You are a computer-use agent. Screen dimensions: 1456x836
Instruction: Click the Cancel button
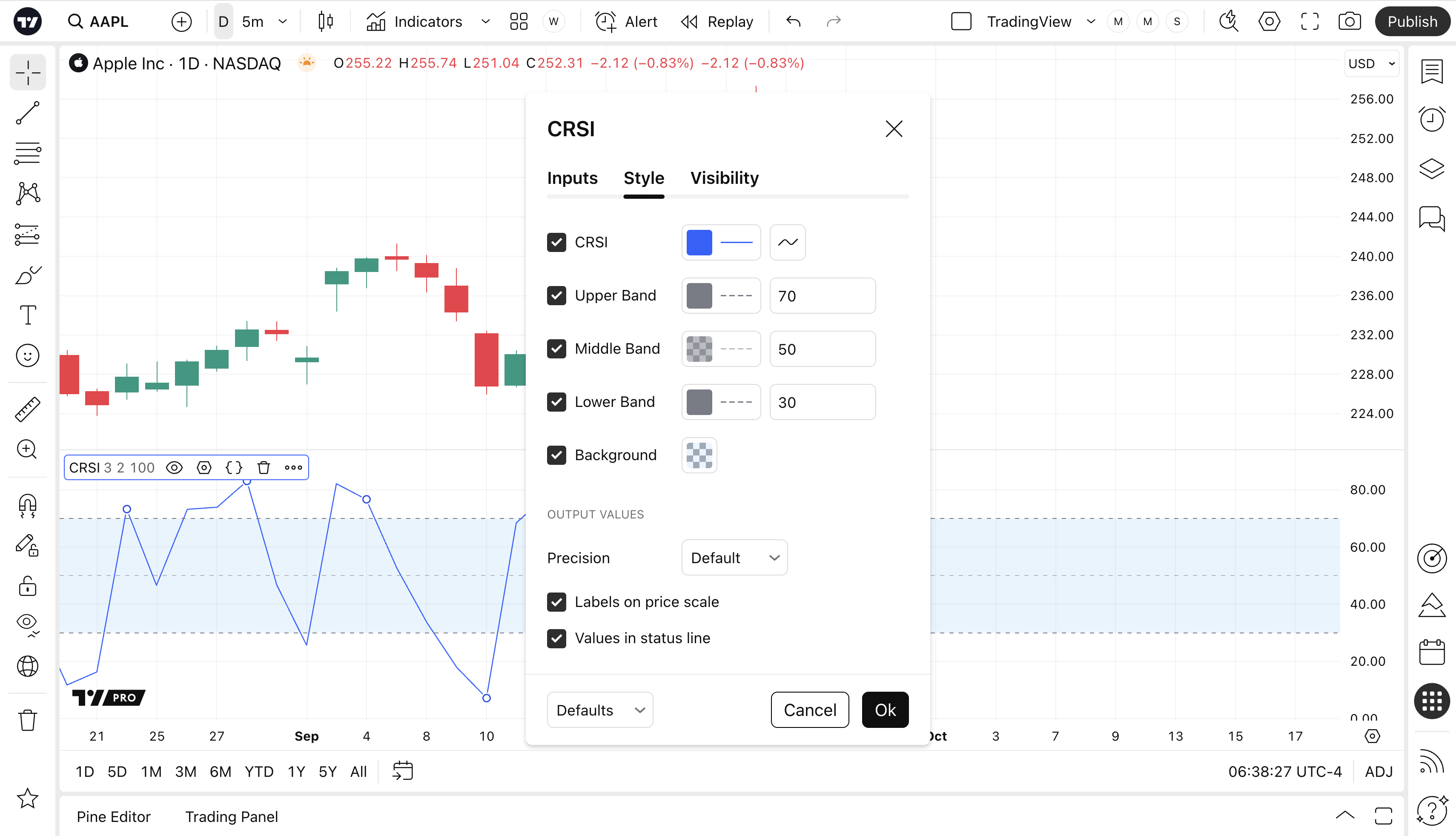click(809, 710)
